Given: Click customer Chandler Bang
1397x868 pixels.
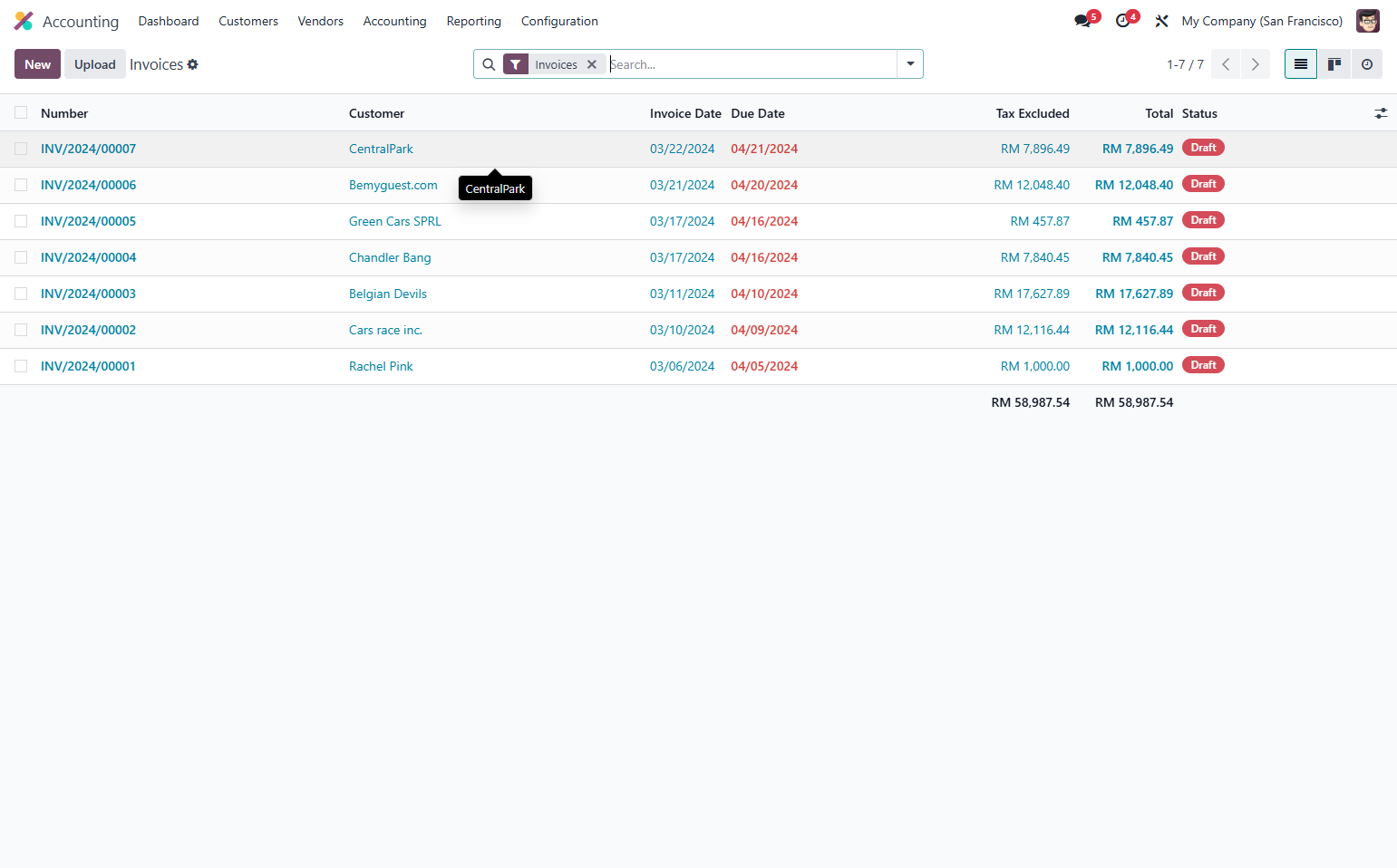Looking at the screenshot, I should [390, 257].
